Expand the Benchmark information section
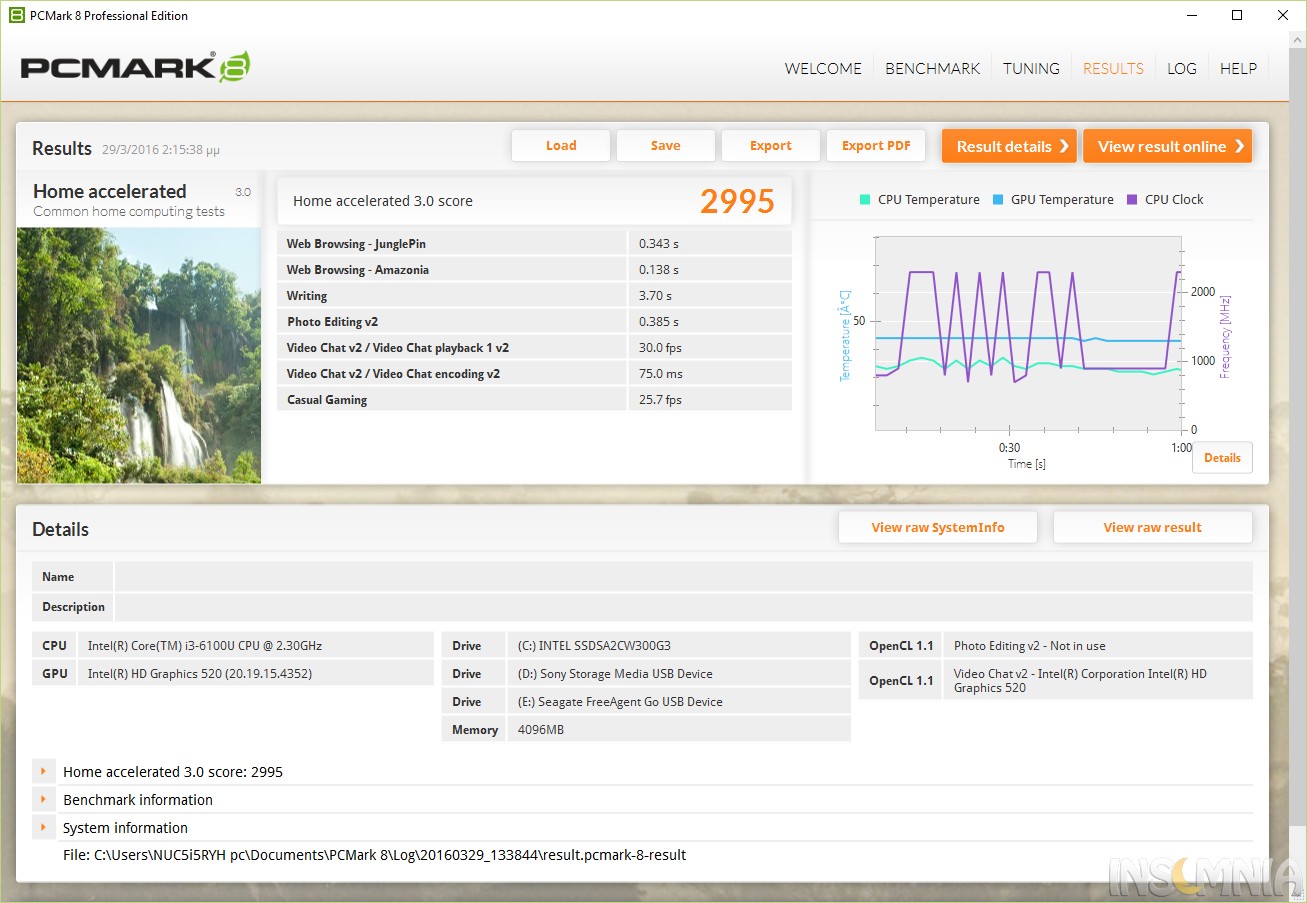This screenshot has height=903, width=1307. (x=44, y=800)
